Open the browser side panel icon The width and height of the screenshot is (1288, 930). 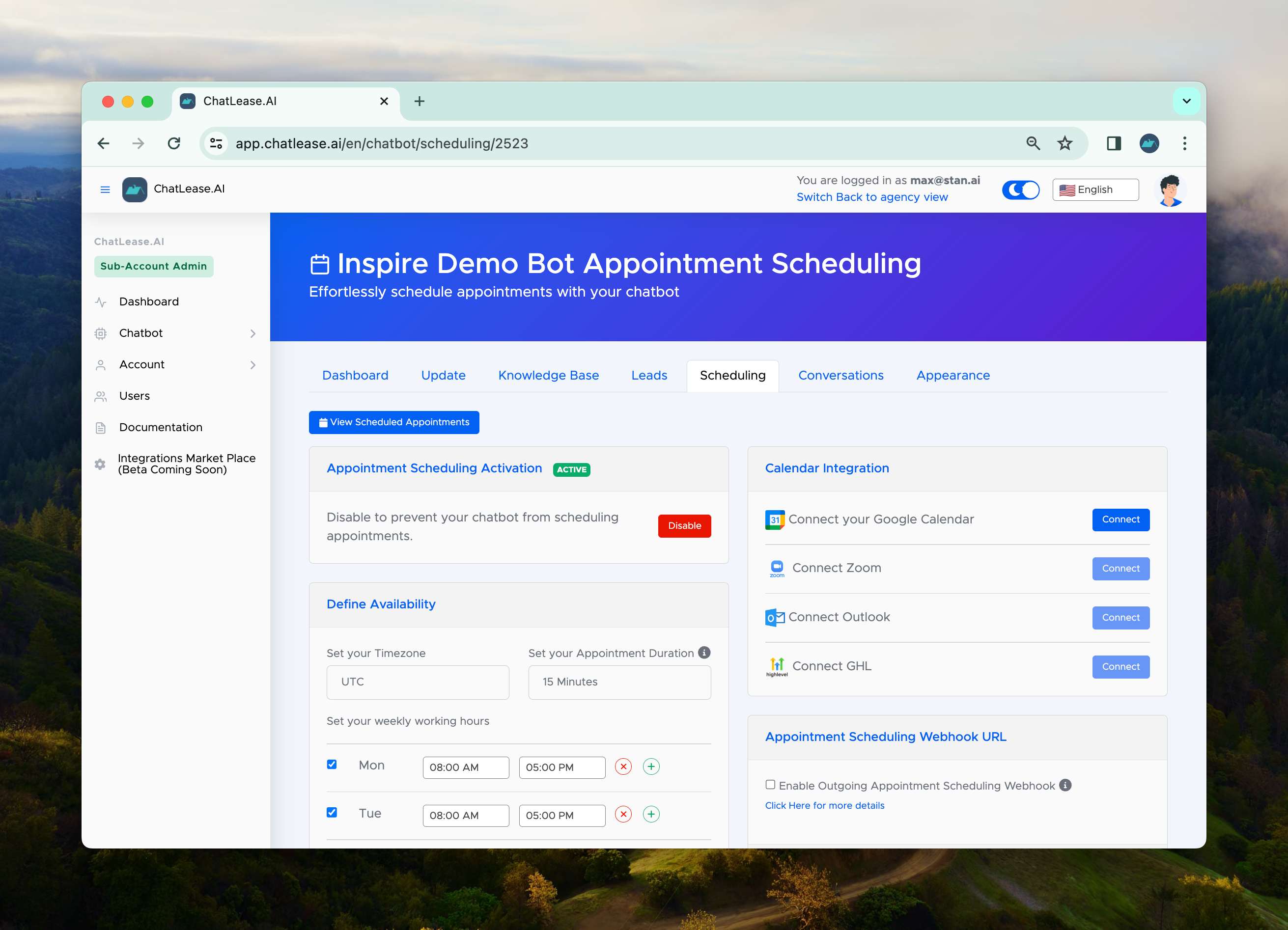pos(1113,144)
